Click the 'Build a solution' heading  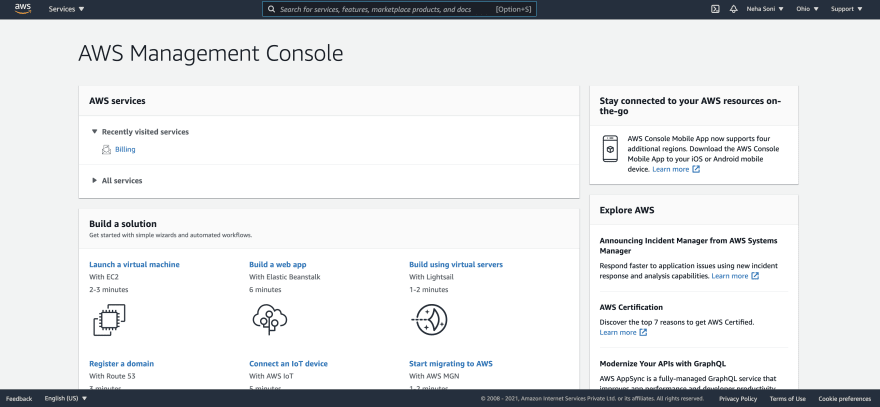[123, 224]
